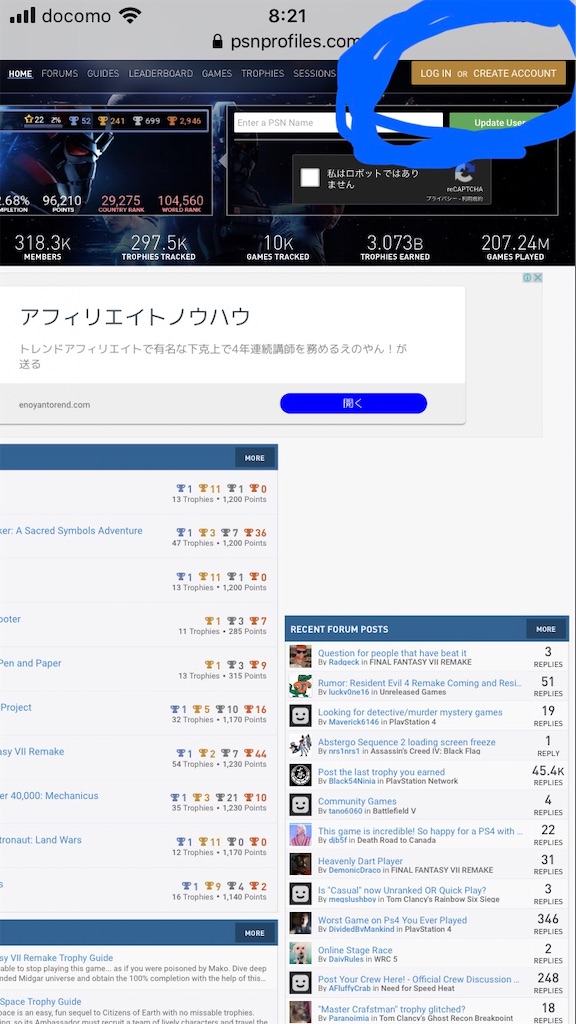Open the HOME nav item

point(20,74)
